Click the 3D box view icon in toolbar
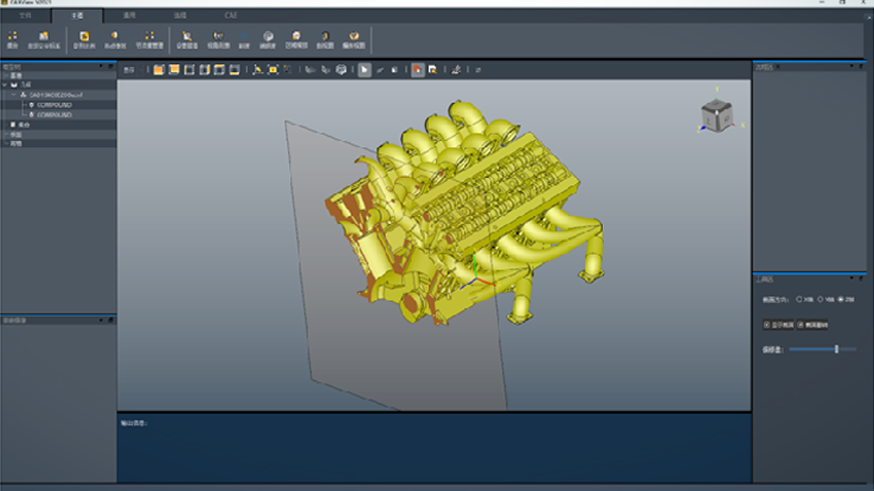The height and width of the screenshot is (491, 874). [x=341, y=69]
